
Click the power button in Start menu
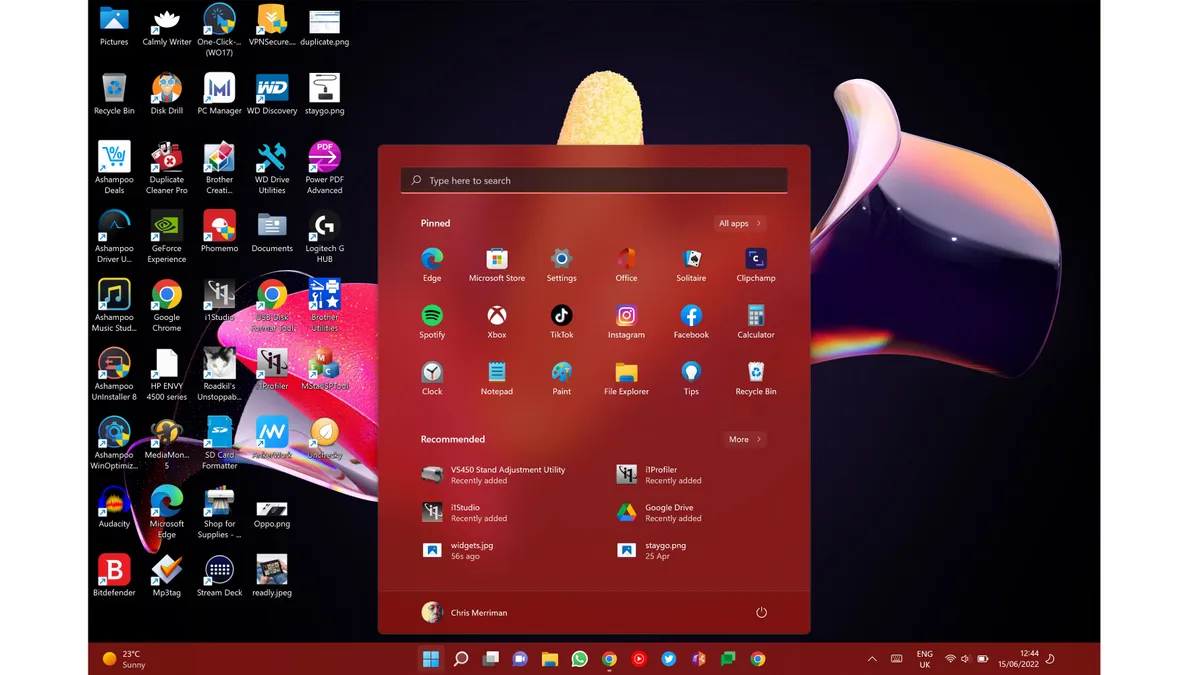click(x=761, y=612)
